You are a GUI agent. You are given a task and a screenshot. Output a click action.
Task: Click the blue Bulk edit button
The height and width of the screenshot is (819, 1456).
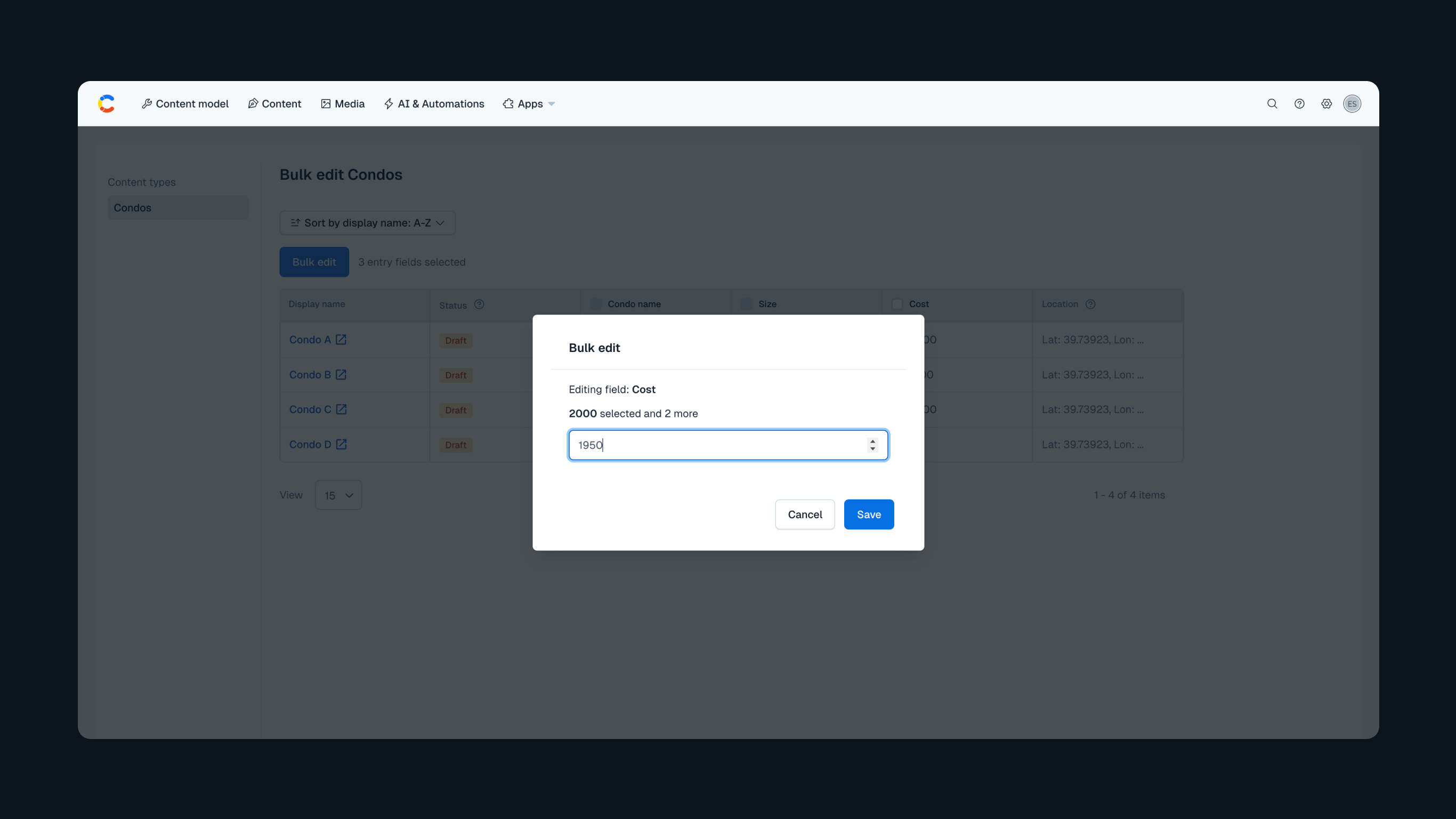point(314,262)
